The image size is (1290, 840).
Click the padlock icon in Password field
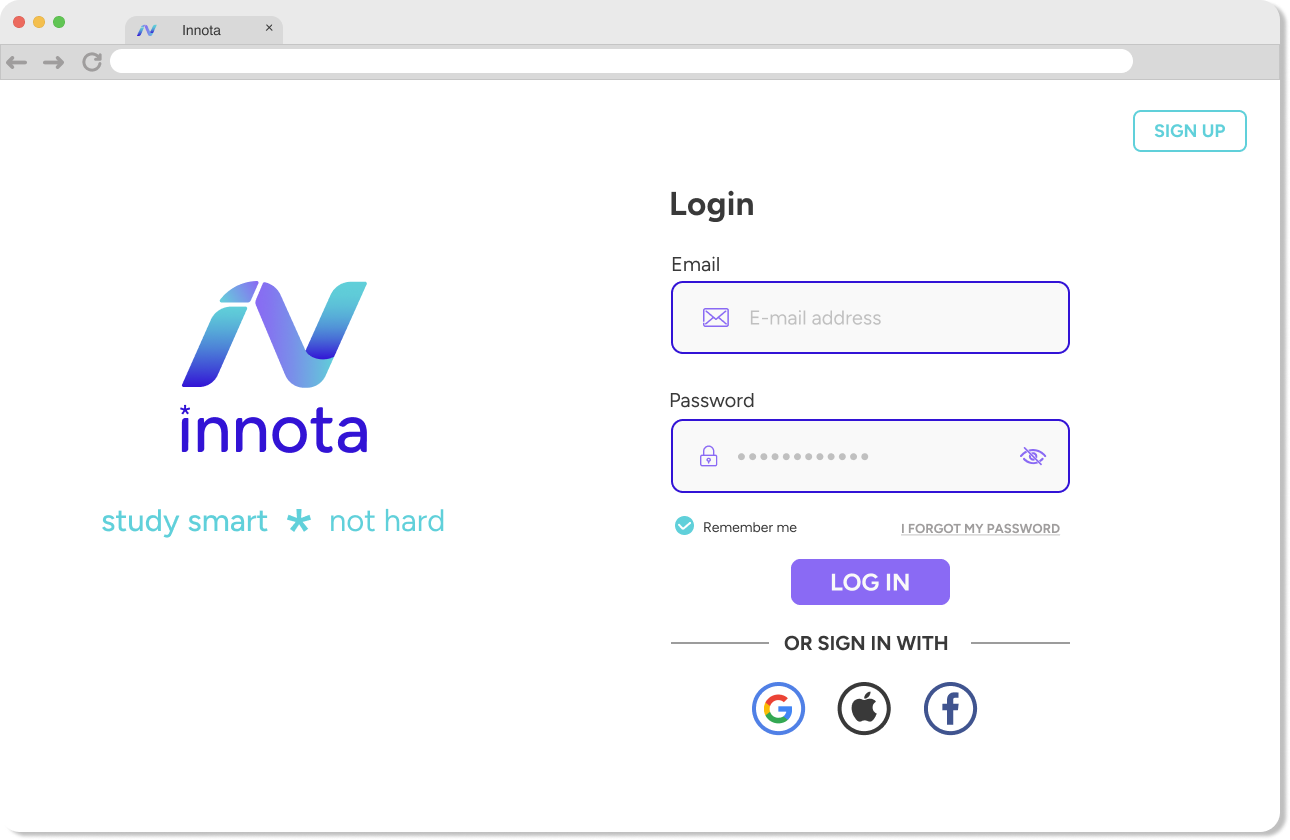coord(708,456)
